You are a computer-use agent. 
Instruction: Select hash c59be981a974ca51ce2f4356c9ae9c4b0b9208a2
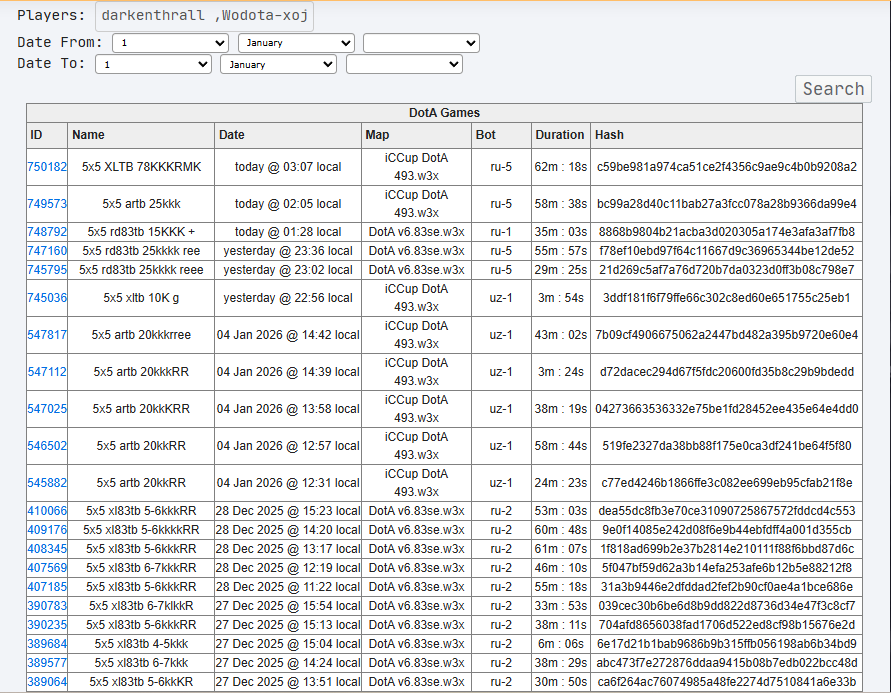727,167
